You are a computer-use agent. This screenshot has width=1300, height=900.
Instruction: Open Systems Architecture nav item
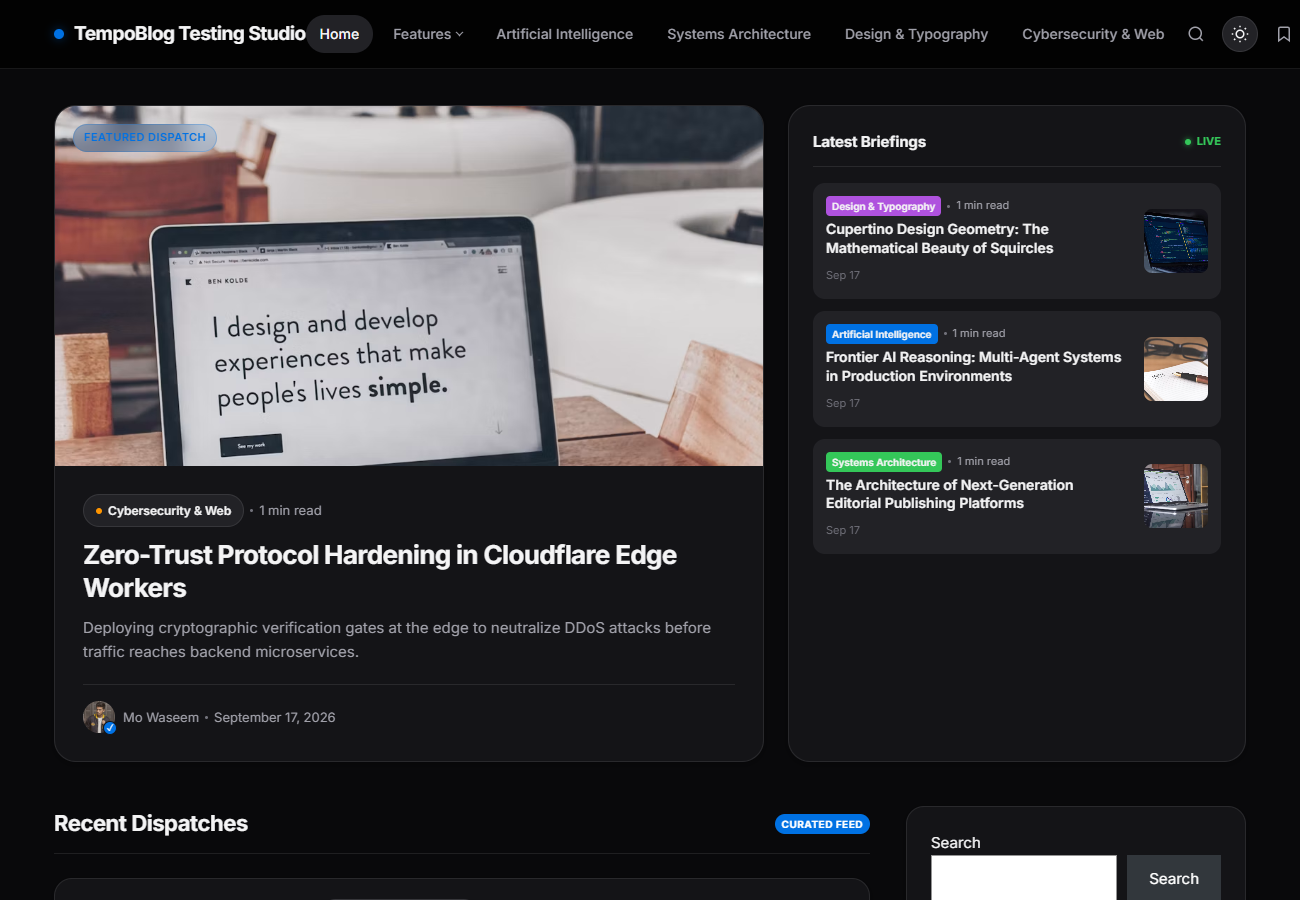pyautogui.click(x=739, y=34)
